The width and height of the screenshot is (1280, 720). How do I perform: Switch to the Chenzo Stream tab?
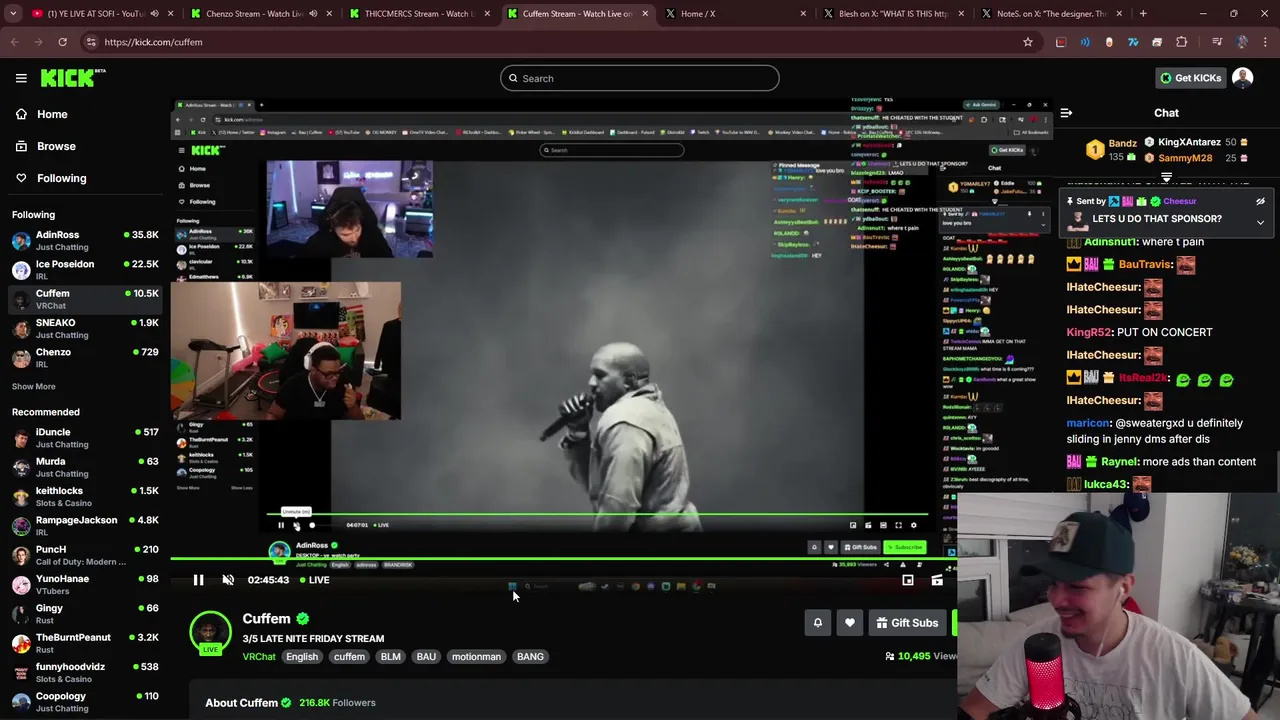point(260,14)
